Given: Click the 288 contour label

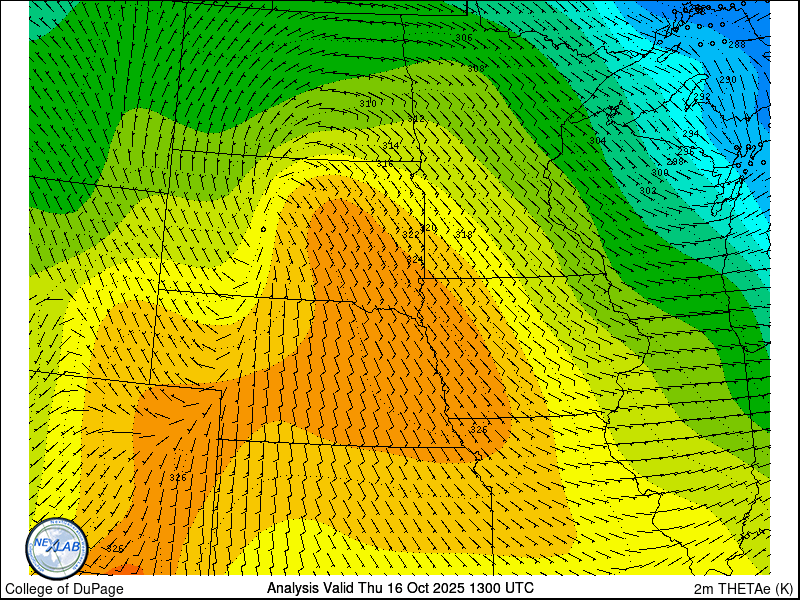Looking at the screenshot, I should pyautogui.click(x=737, y=45).
